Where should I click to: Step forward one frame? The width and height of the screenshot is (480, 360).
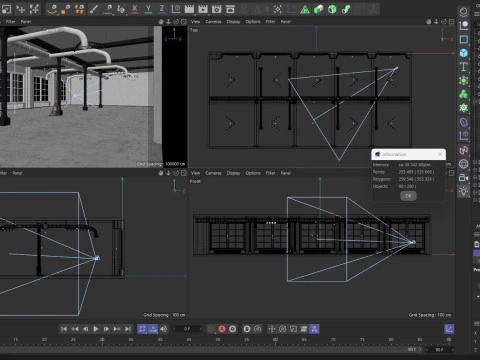106,329
